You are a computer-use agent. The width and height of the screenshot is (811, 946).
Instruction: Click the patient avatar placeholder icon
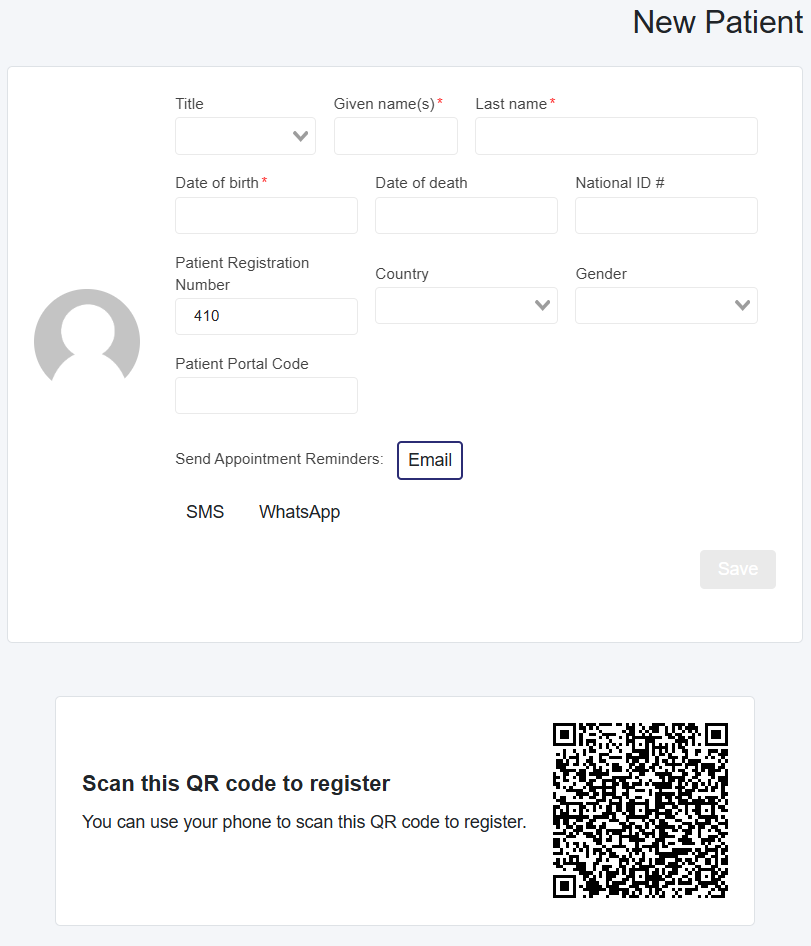[87, 336]
